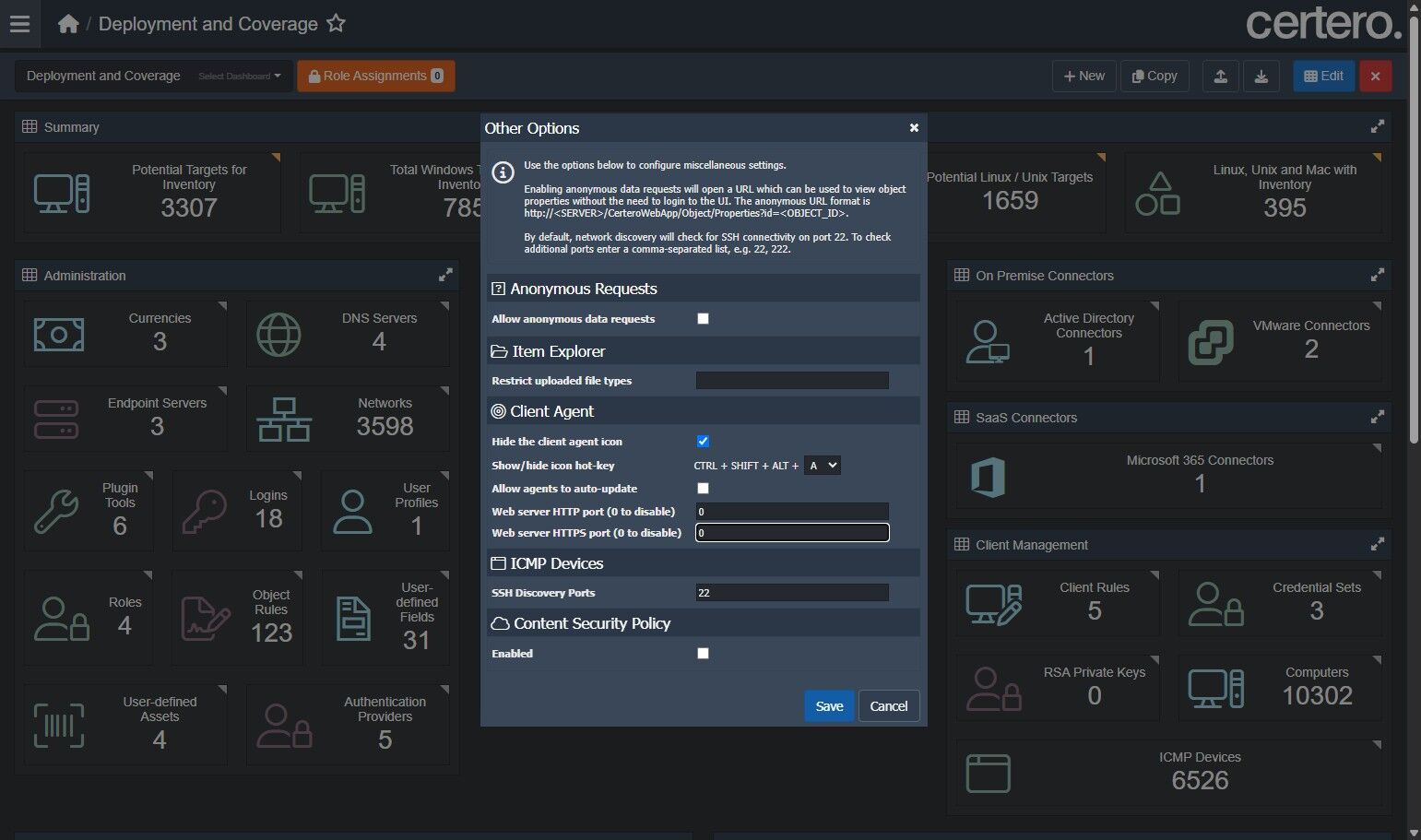Click the SSH Discovery Ports field
The image size is (1421, 840).
tap(791, 593)
